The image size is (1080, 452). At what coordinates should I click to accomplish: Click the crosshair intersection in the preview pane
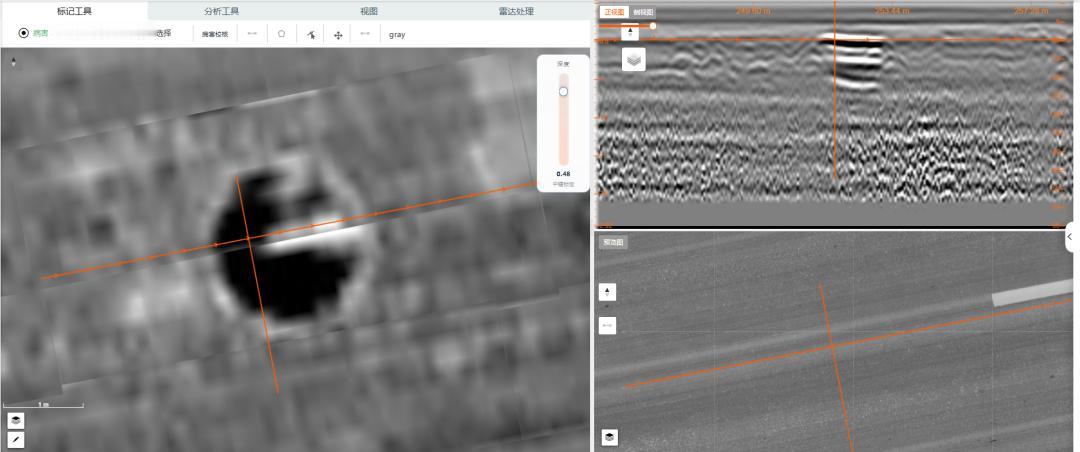pyautogui.click(x=832, y=345)
